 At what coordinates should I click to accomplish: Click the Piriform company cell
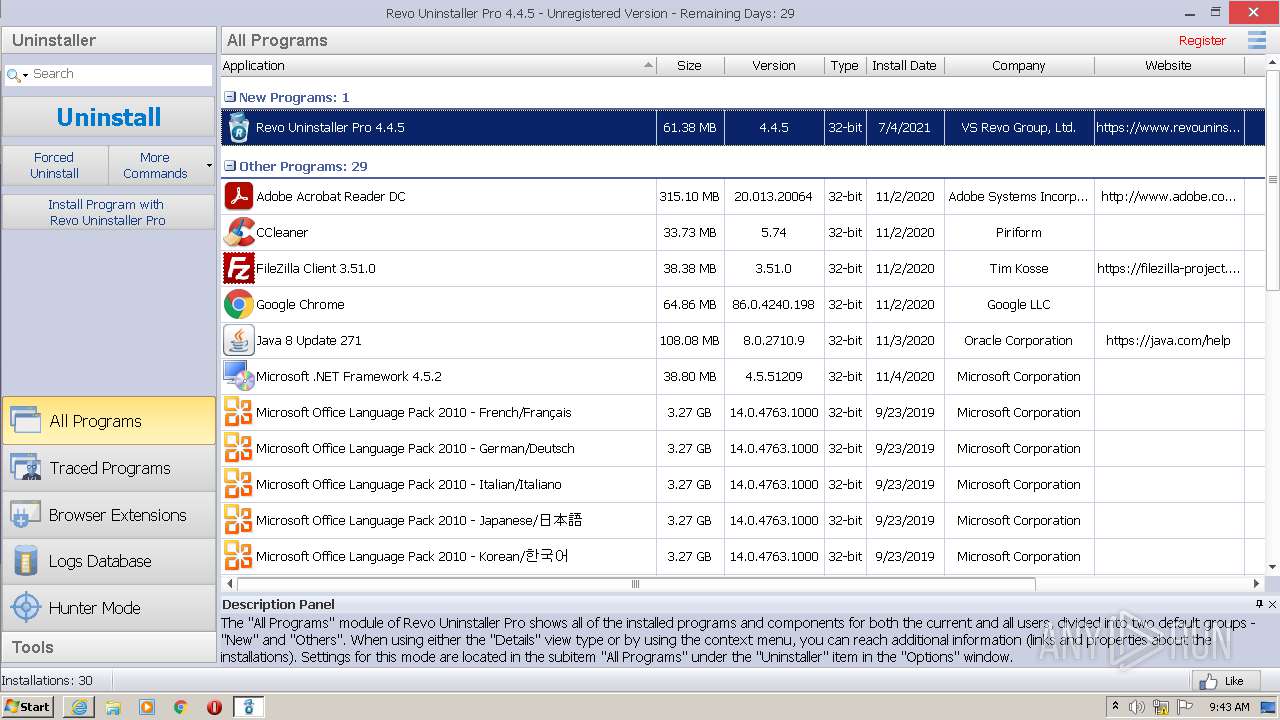pyautogui.click(x=1019, y=232)
